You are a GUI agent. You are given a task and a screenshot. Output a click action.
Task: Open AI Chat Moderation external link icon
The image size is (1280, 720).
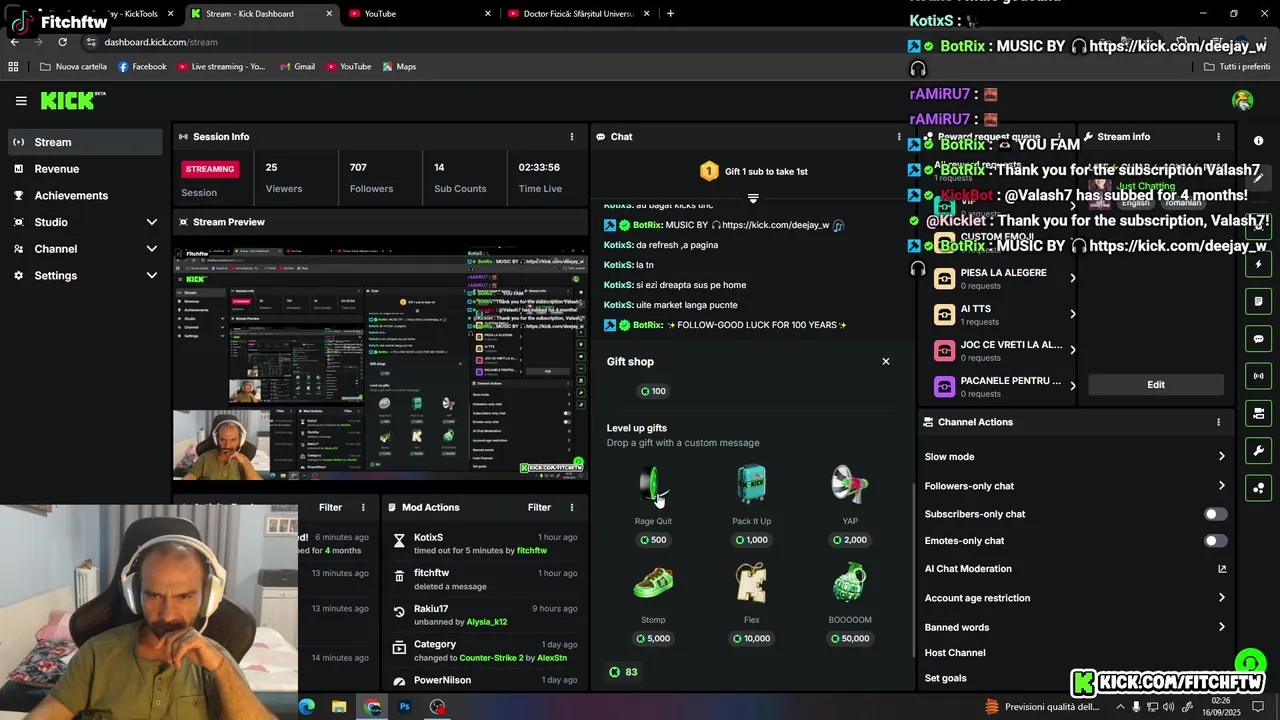(x=1222, y=569)
